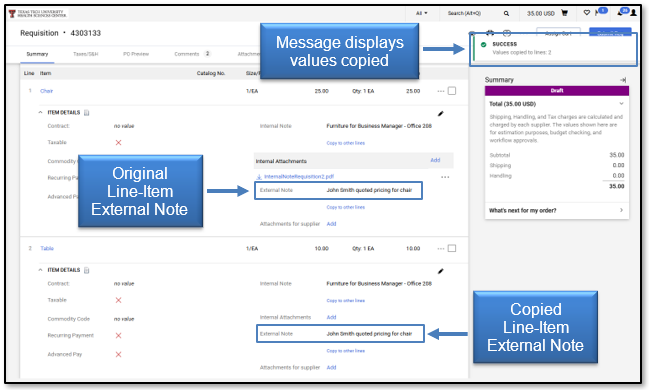This screenshot has height=390, width=649.
Task: Click the Chair External Note text
Action: [x=369, y=190]
